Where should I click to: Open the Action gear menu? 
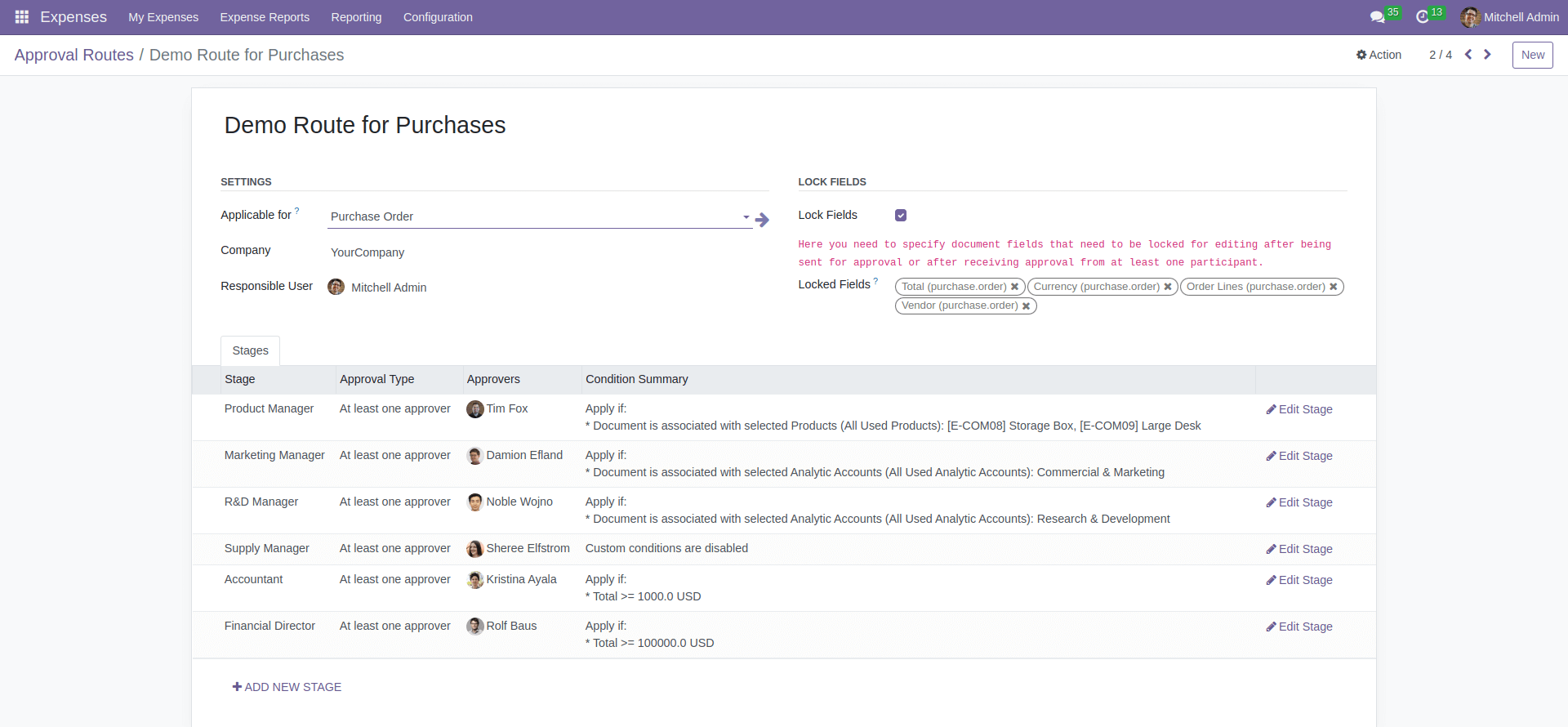point(1379,55)
